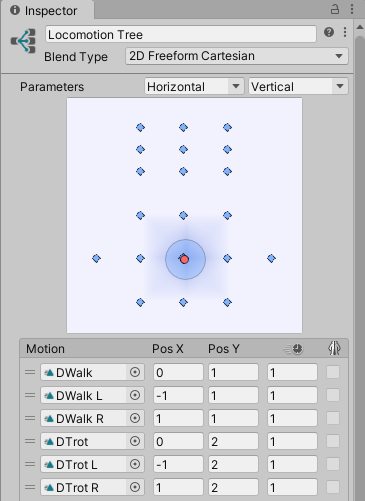Click the DWalk R motion field

(92, 418)
